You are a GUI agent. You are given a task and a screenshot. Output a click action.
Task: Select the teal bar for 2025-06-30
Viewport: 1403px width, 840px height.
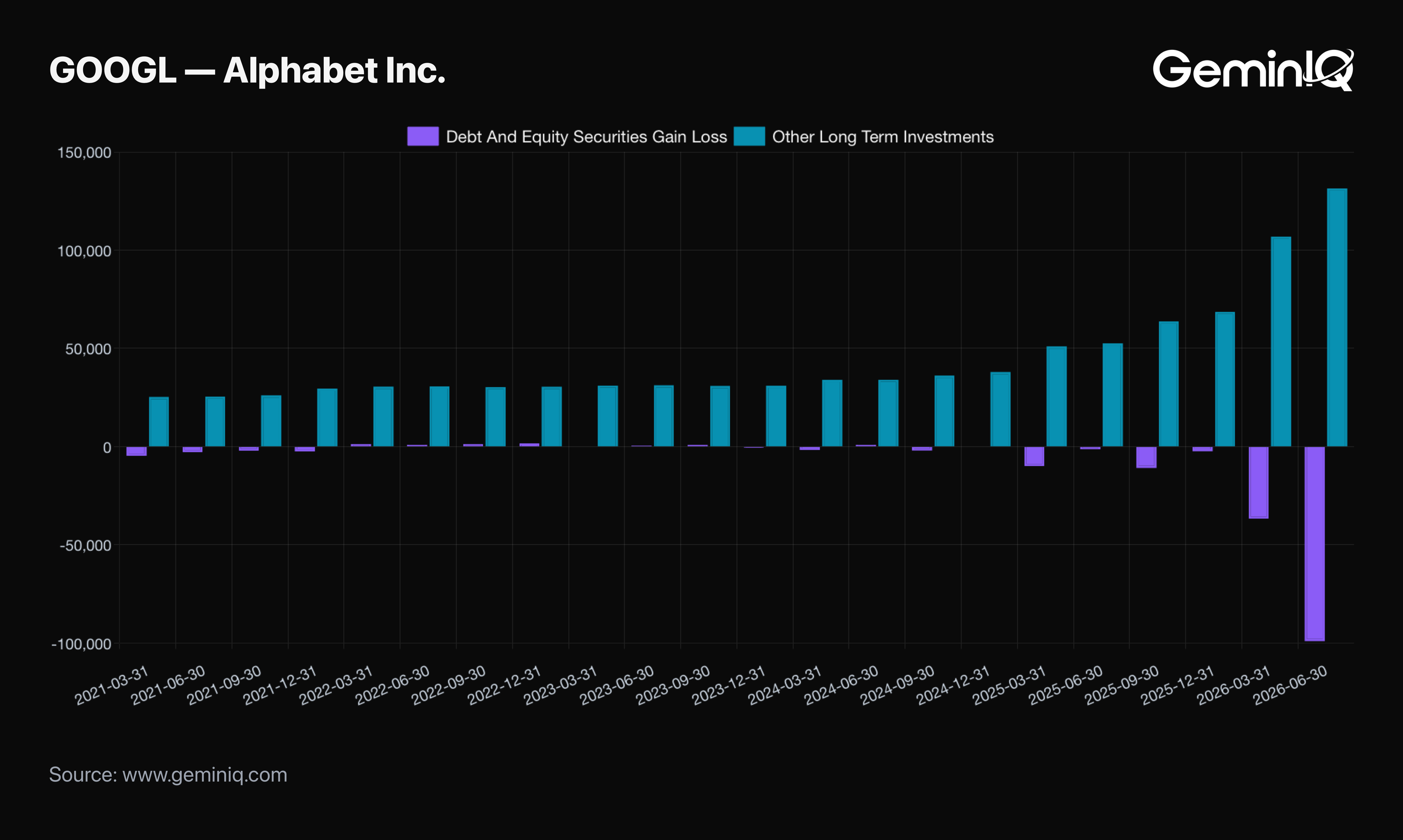pos(1113,395)
